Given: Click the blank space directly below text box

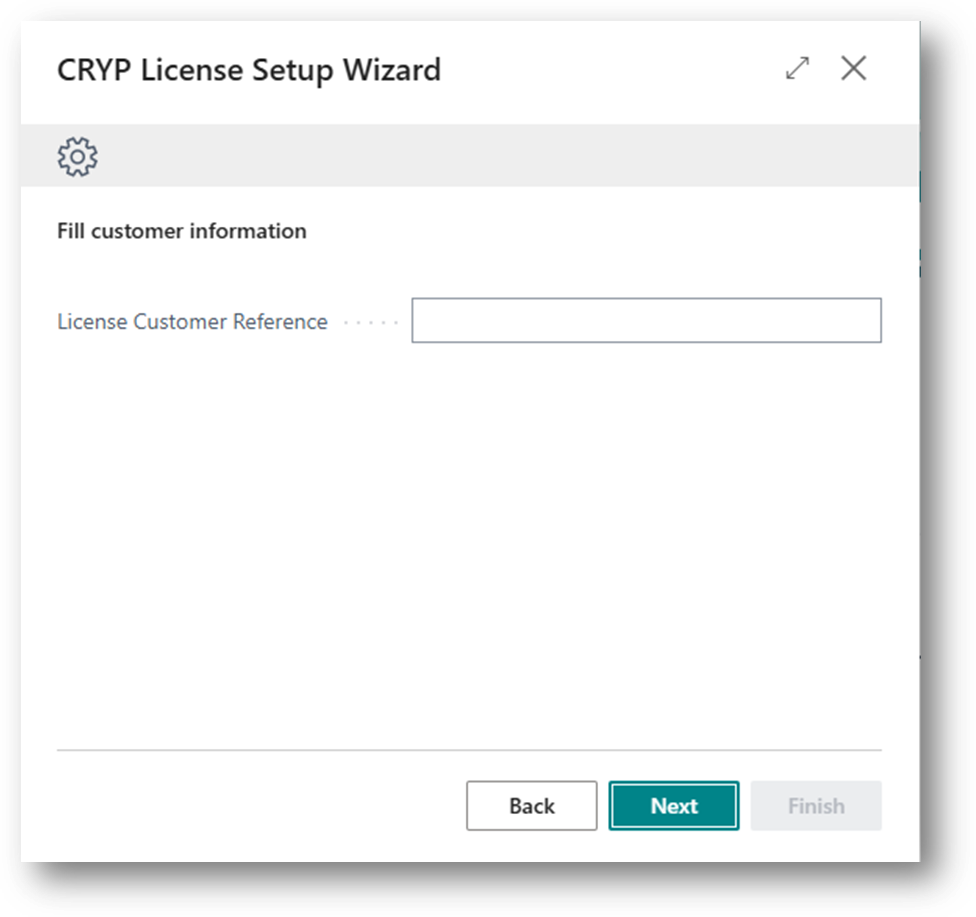Looking at the screenshot, I should coord(646,380).
